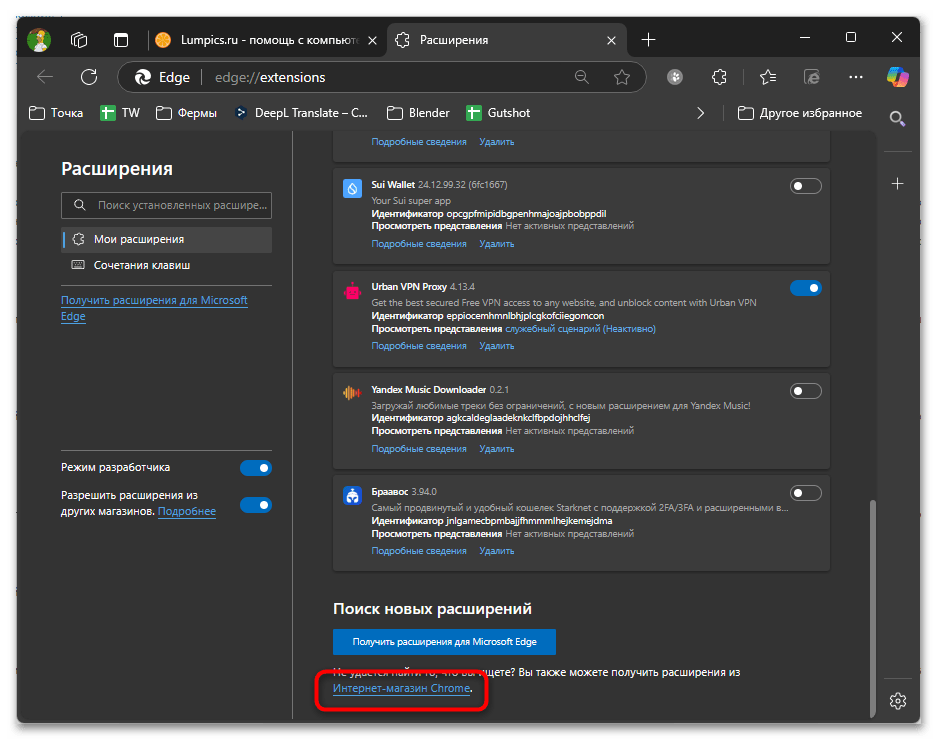Open the Blender bookmark folder

point(418,113)
